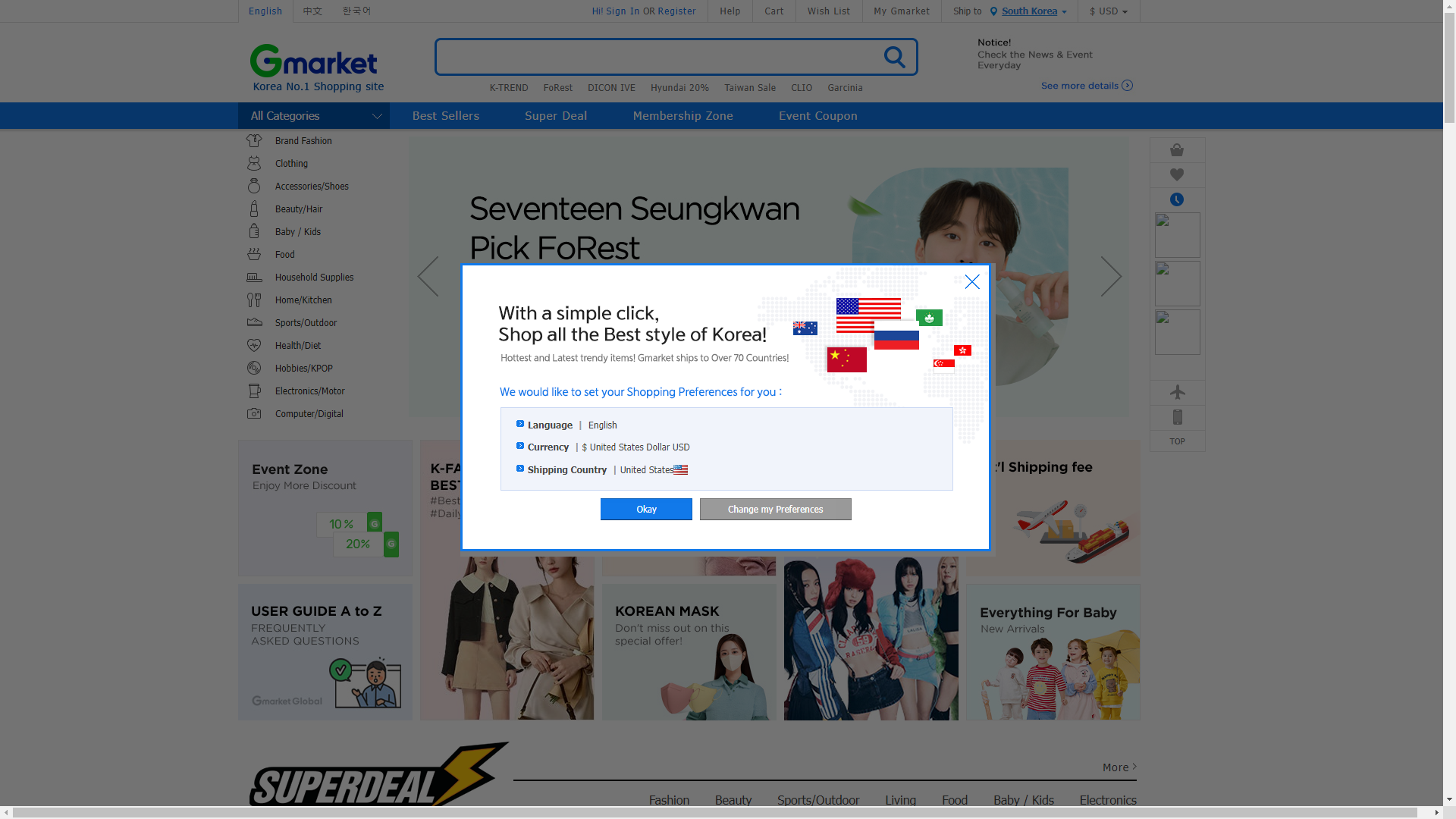Open the shopping bag icon in right sidebar

1177,149
